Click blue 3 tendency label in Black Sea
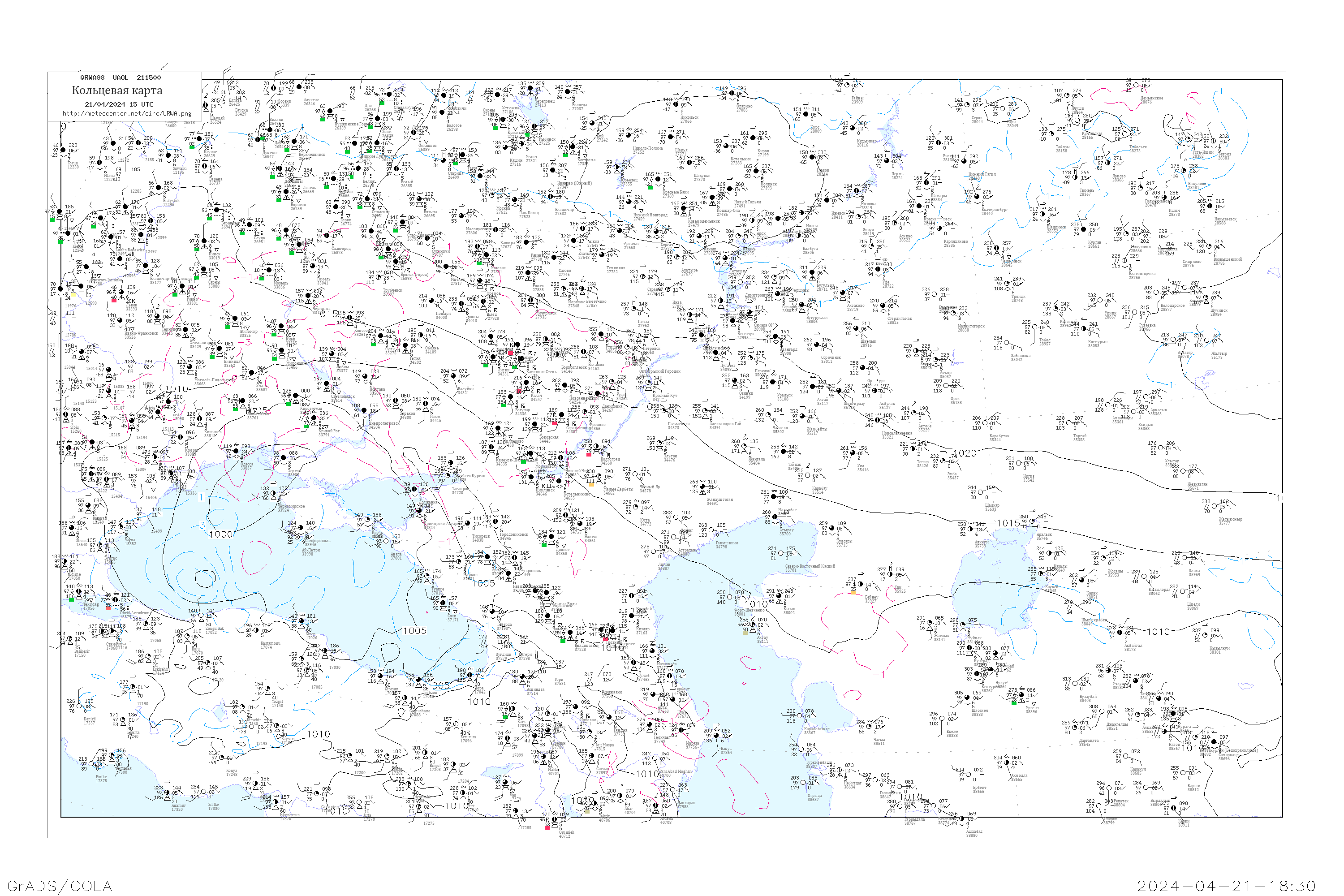This screenshot has height=896, width=1344. pyautogui.click(x=202, y=525)
